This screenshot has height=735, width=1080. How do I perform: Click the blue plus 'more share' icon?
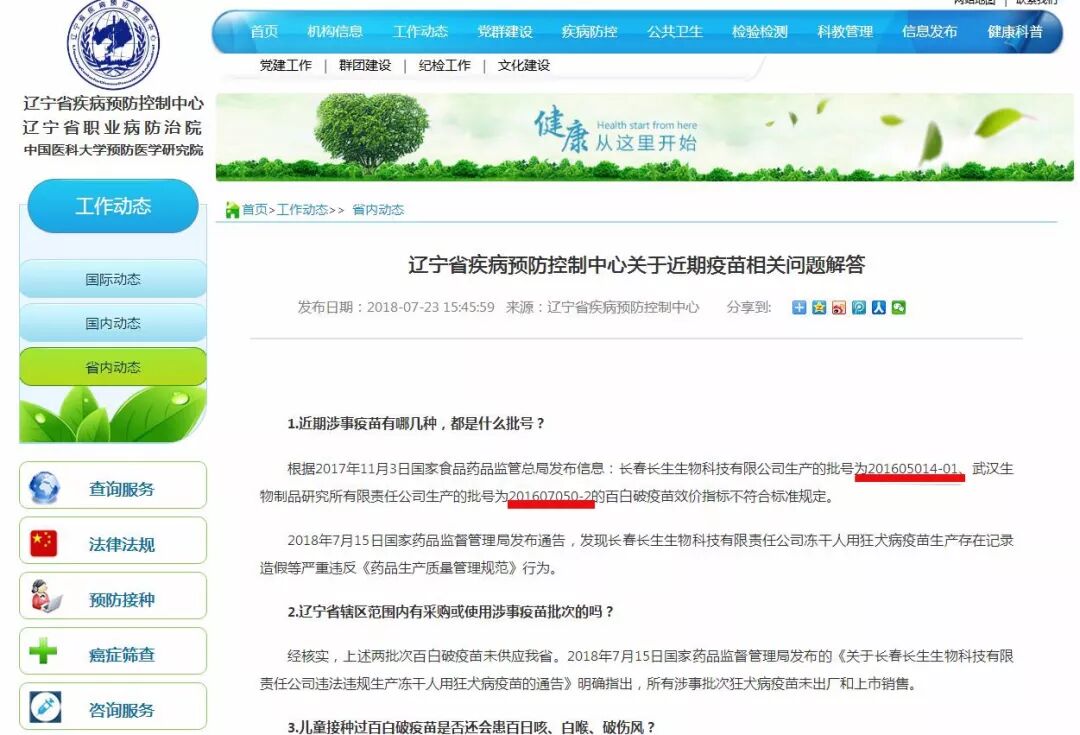pos(799,307)
